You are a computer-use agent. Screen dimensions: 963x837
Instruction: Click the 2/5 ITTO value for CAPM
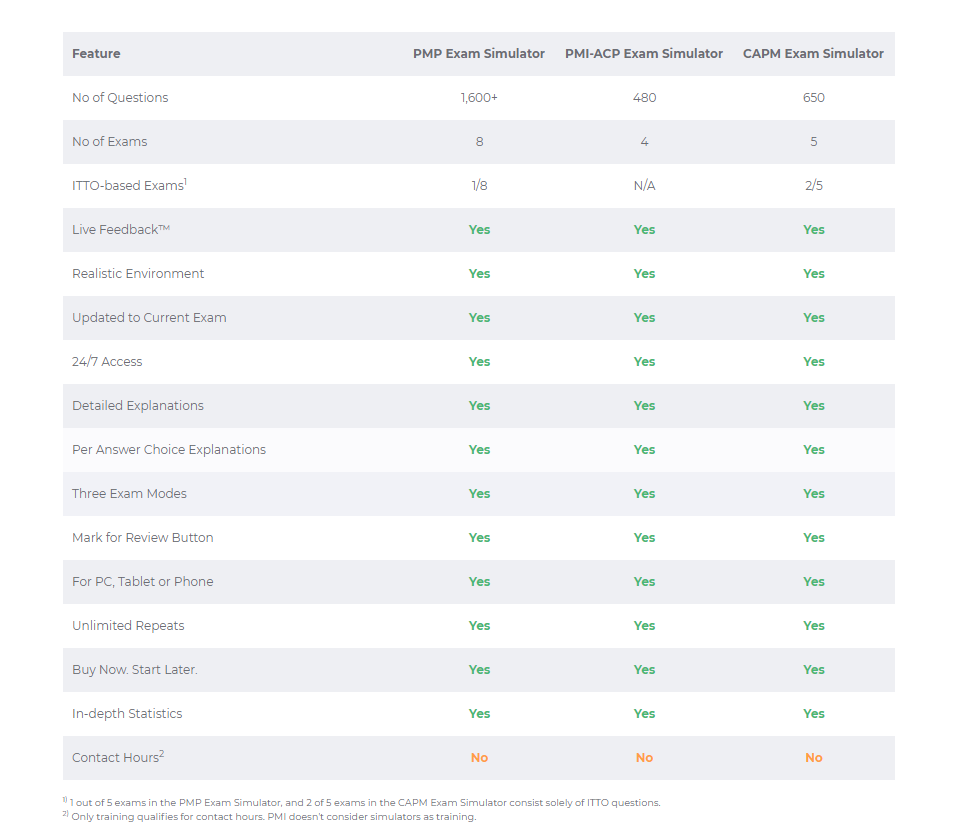[x=814, y=185]
